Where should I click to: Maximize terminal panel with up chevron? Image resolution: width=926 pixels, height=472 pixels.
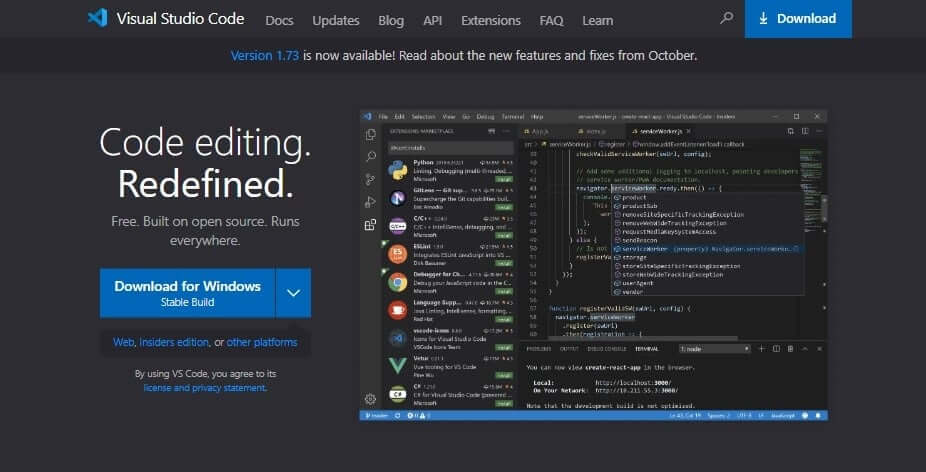(804, 349)
